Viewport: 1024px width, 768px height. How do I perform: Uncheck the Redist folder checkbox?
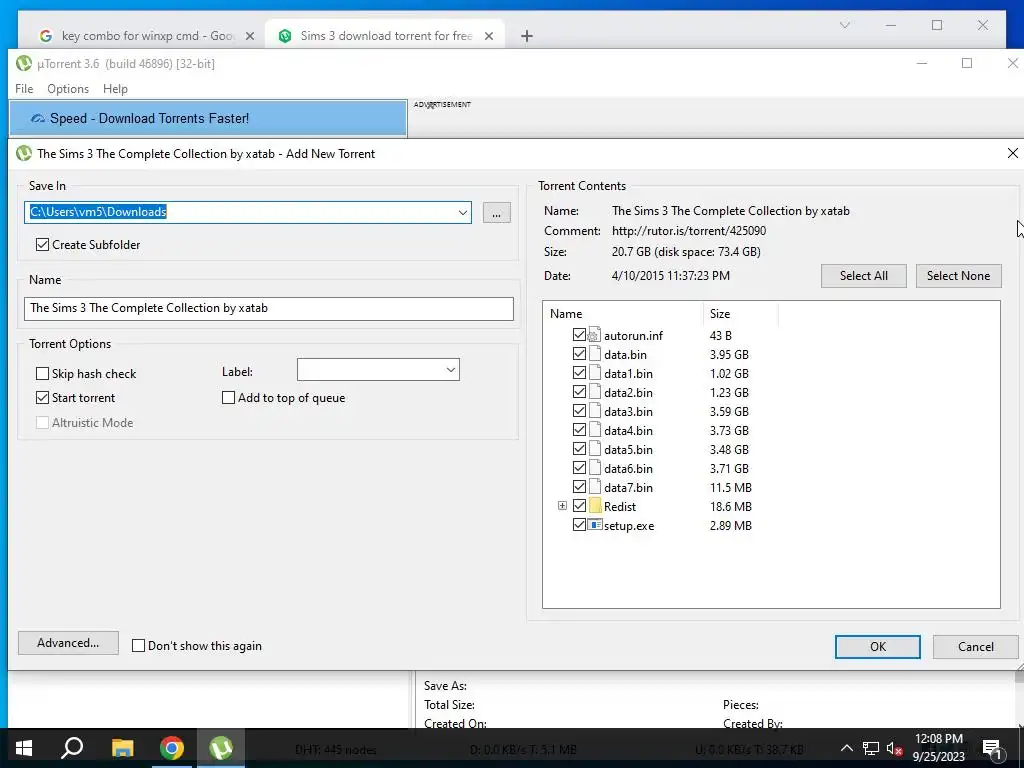pos(579,505)
